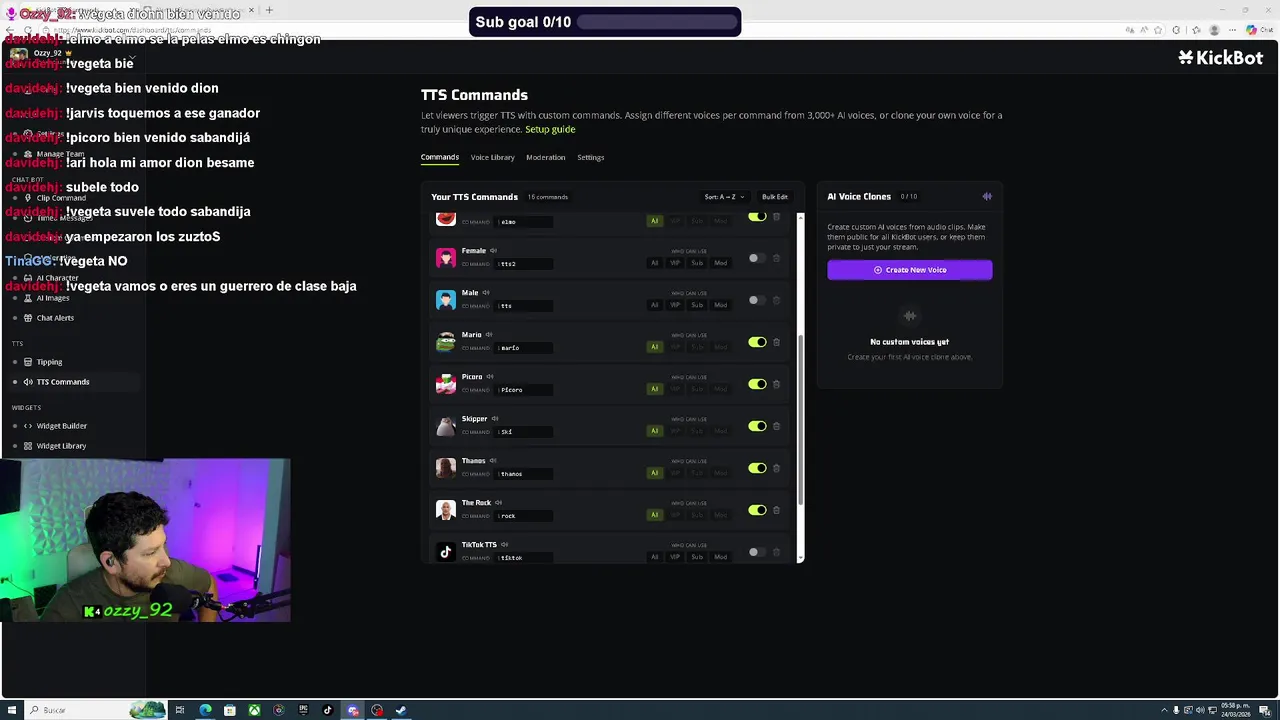This screenshot has width=1280, height=720.
Task: Open Steam in the taskbar
Action: [401, 710]
